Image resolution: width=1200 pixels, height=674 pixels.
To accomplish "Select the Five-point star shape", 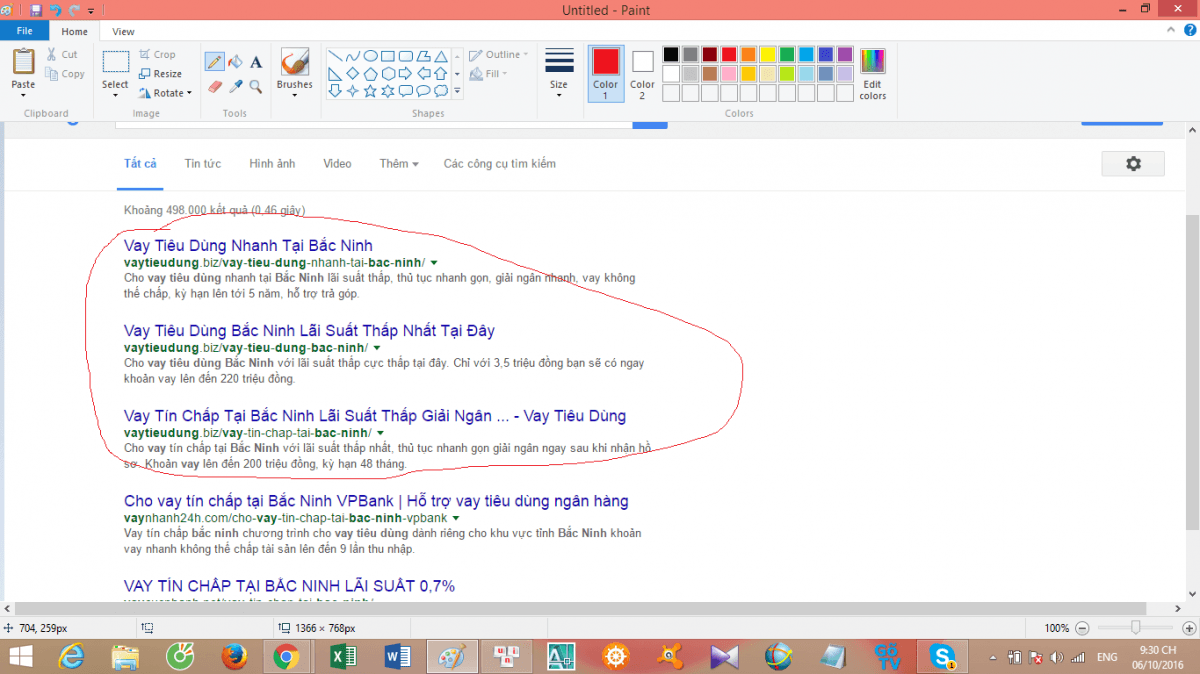I will coord(370,91).
